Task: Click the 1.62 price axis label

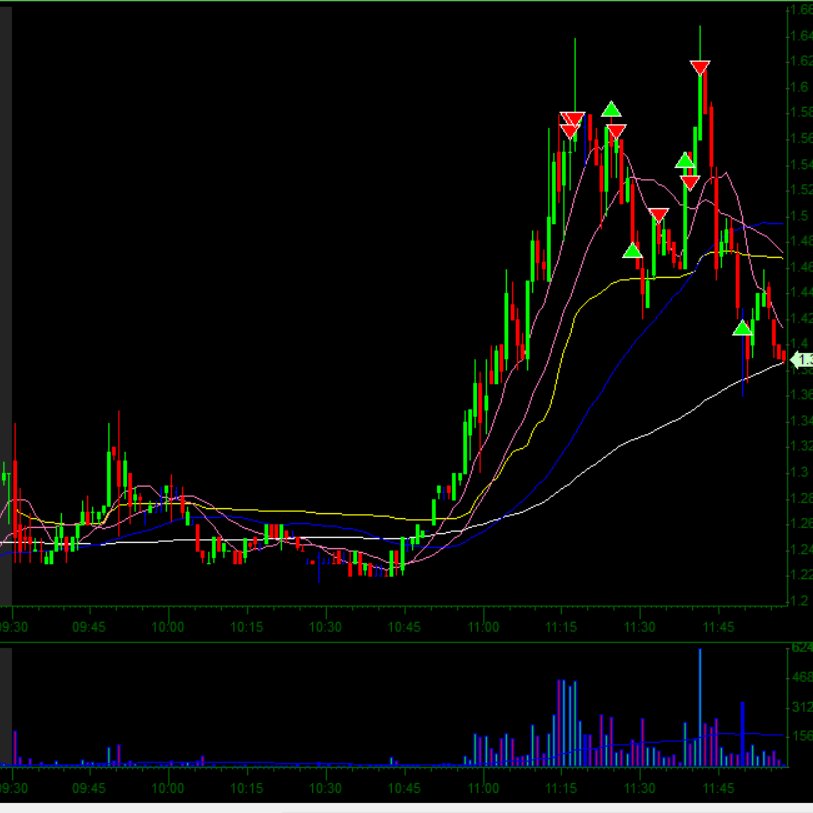Action: pyautogui.click(x=802, y=61)
